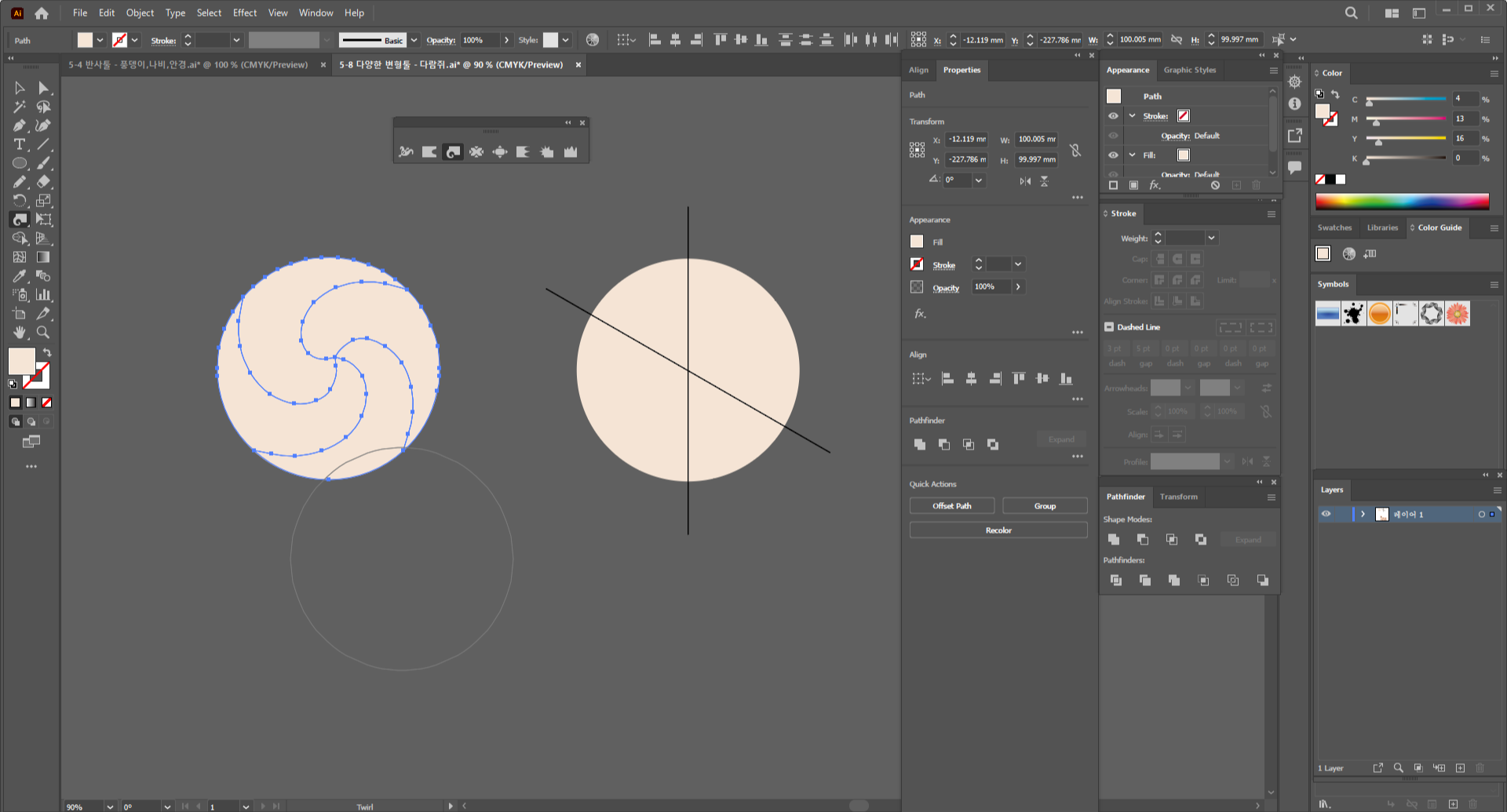The width and height of the screenshot is (1507, 812).
Task: Switch toolbar to Gradient color mode
Action: pyautogui.click(x=31, y=402)
